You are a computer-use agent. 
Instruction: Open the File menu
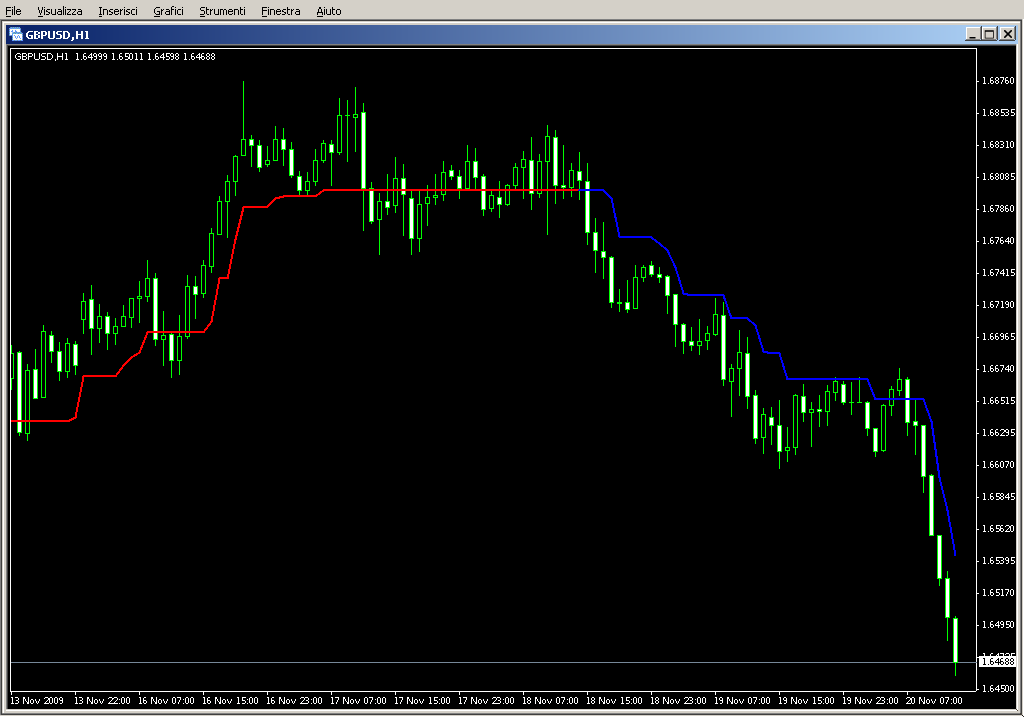13,11
